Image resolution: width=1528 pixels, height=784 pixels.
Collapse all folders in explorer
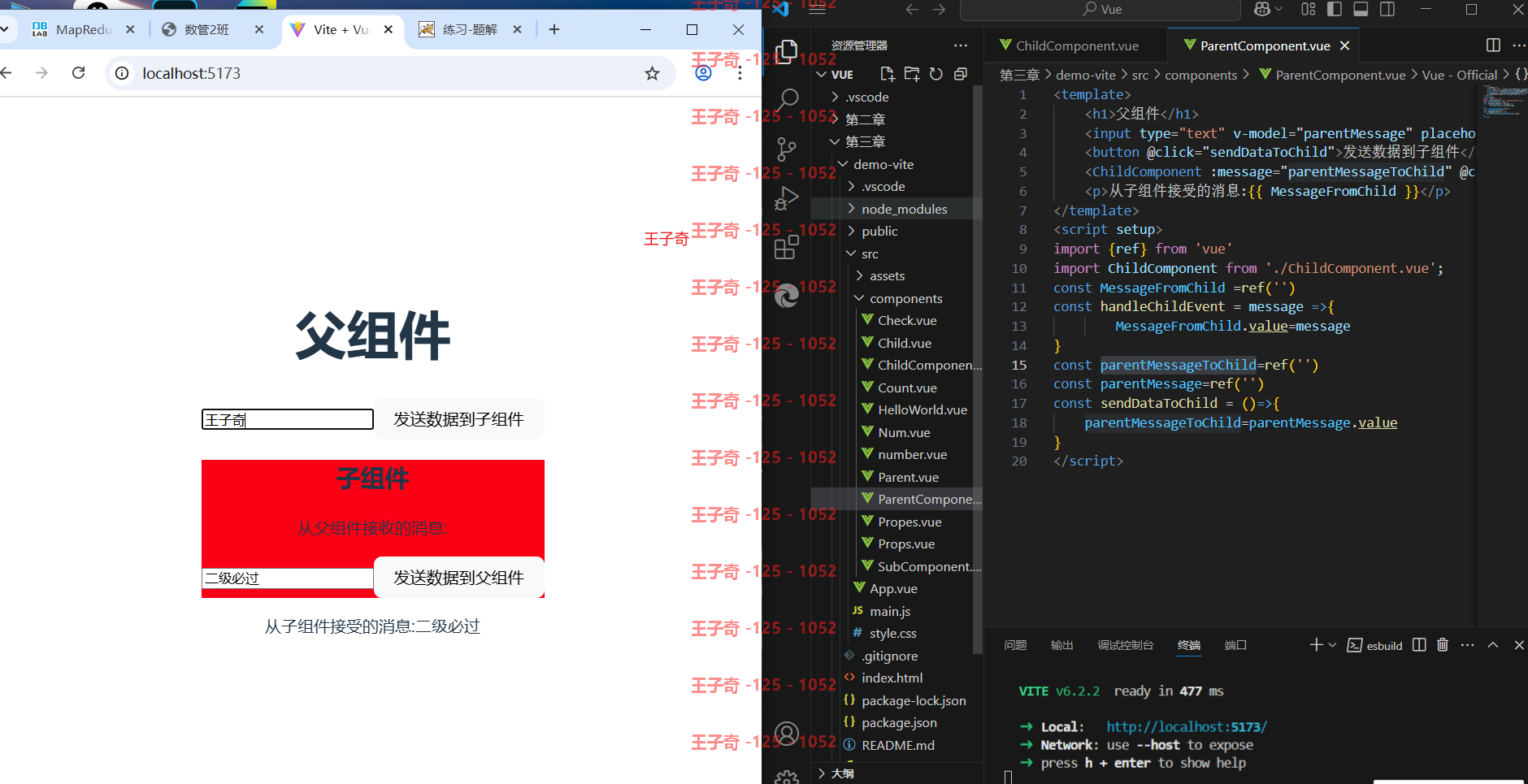point(961,74)
